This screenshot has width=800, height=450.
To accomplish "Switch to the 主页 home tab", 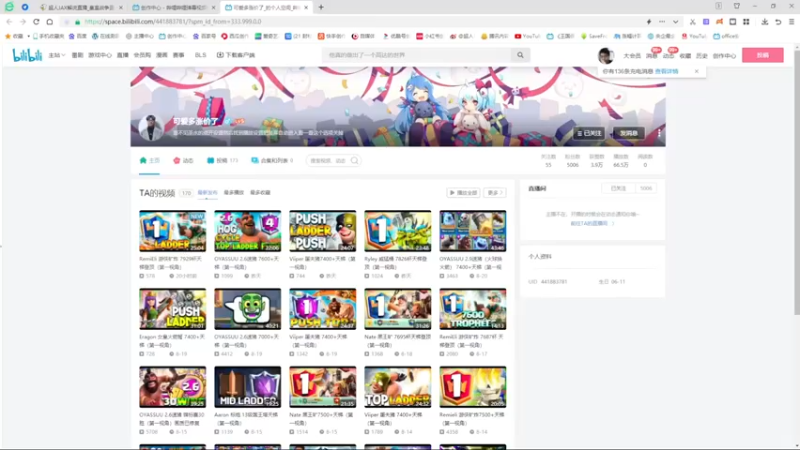I will (149, 161).
